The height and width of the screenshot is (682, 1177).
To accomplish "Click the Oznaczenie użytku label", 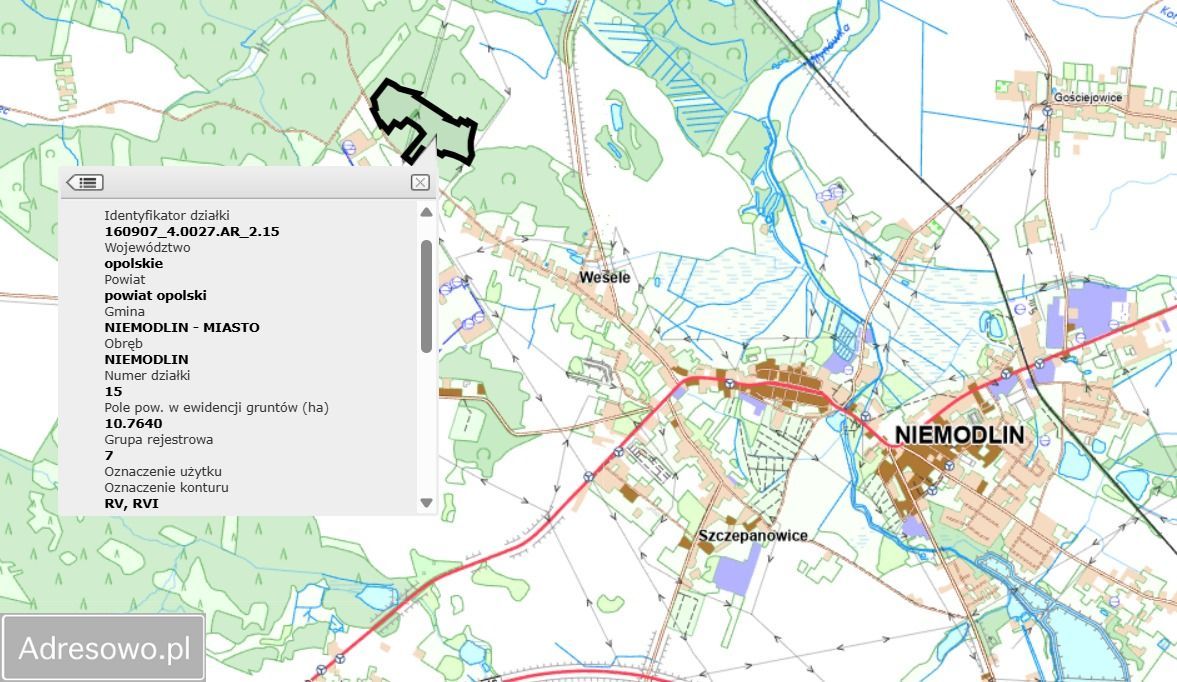I will point(163,472).
